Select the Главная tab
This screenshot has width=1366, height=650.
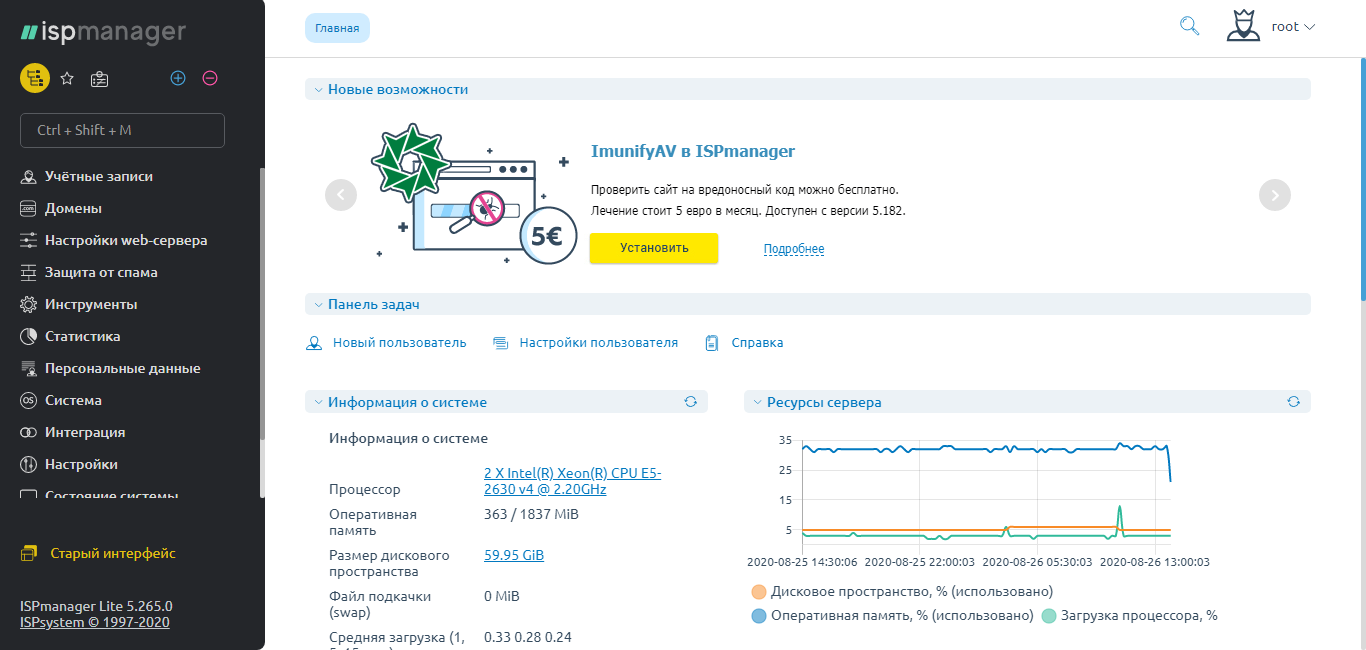click(337, 28)
